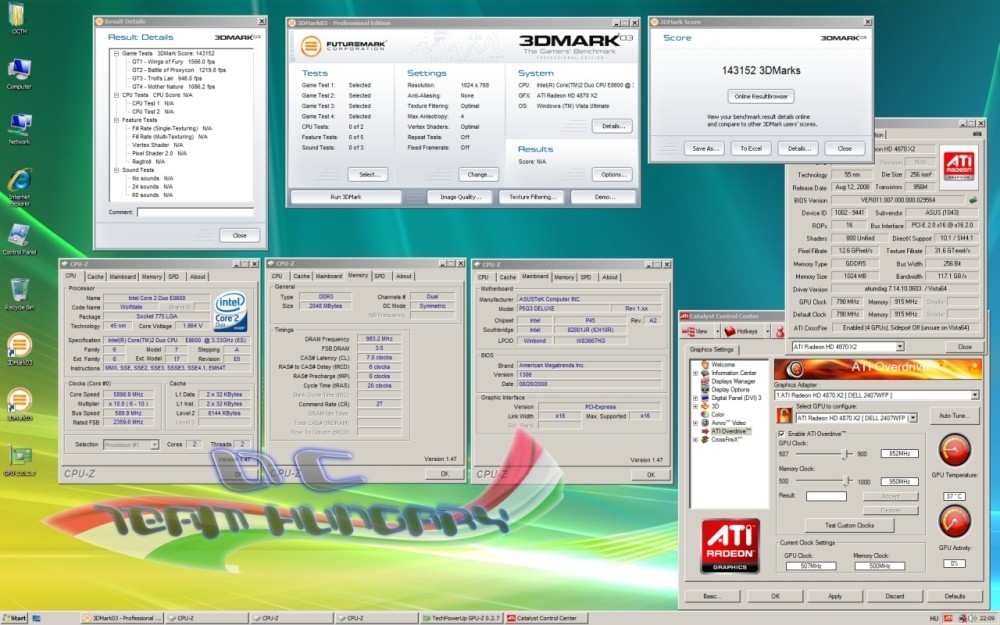The width and height of the screenshot is (1000, 625).
Task: Click the Start button on taskbar
Action: coord(14,618)
